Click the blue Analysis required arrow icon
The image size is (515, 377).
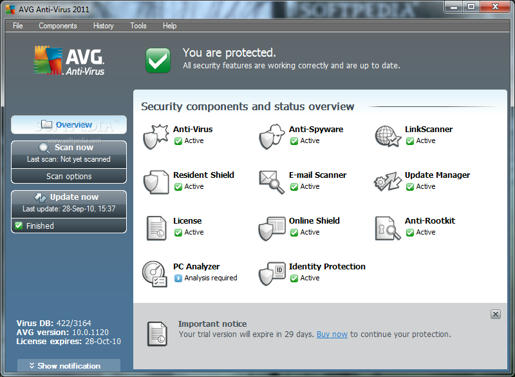click(x=178, y=278)
